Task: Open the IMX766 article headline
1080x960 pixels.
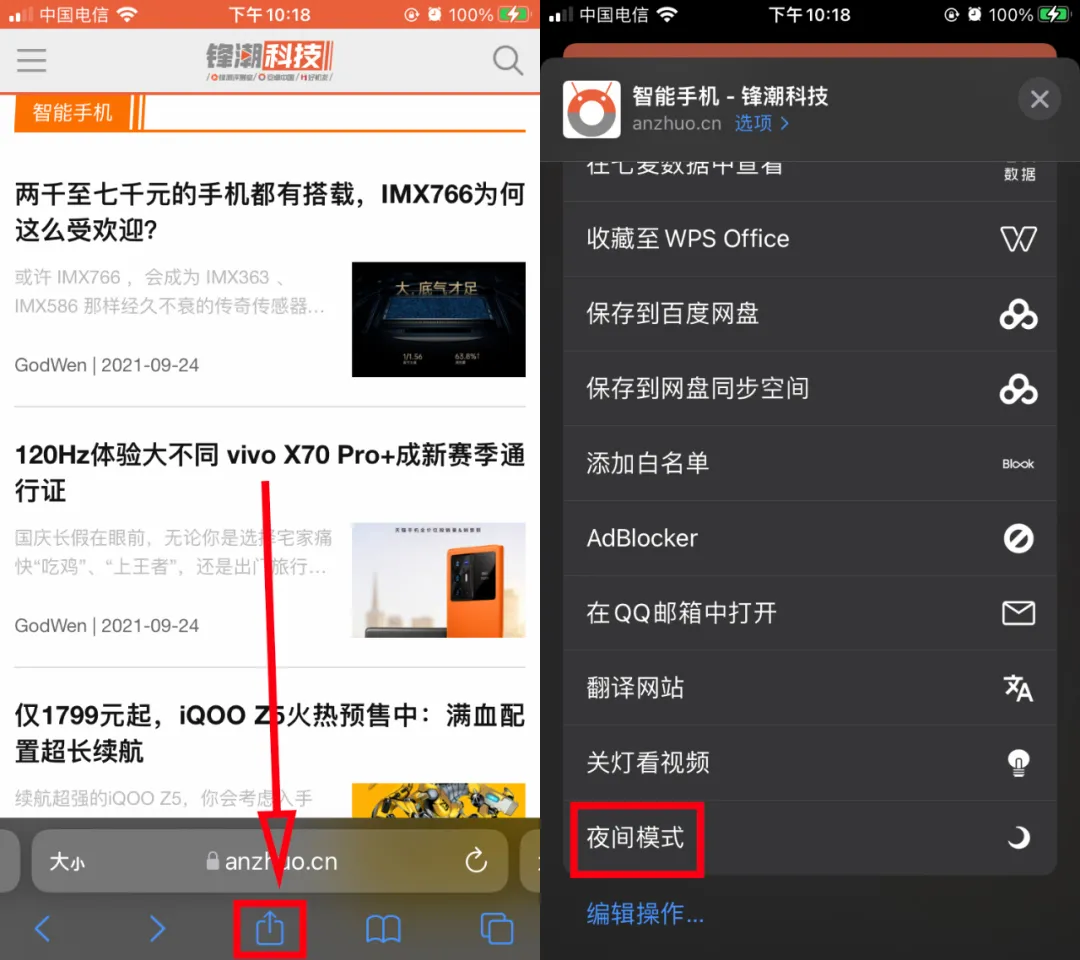Action: tap(269, 211)
